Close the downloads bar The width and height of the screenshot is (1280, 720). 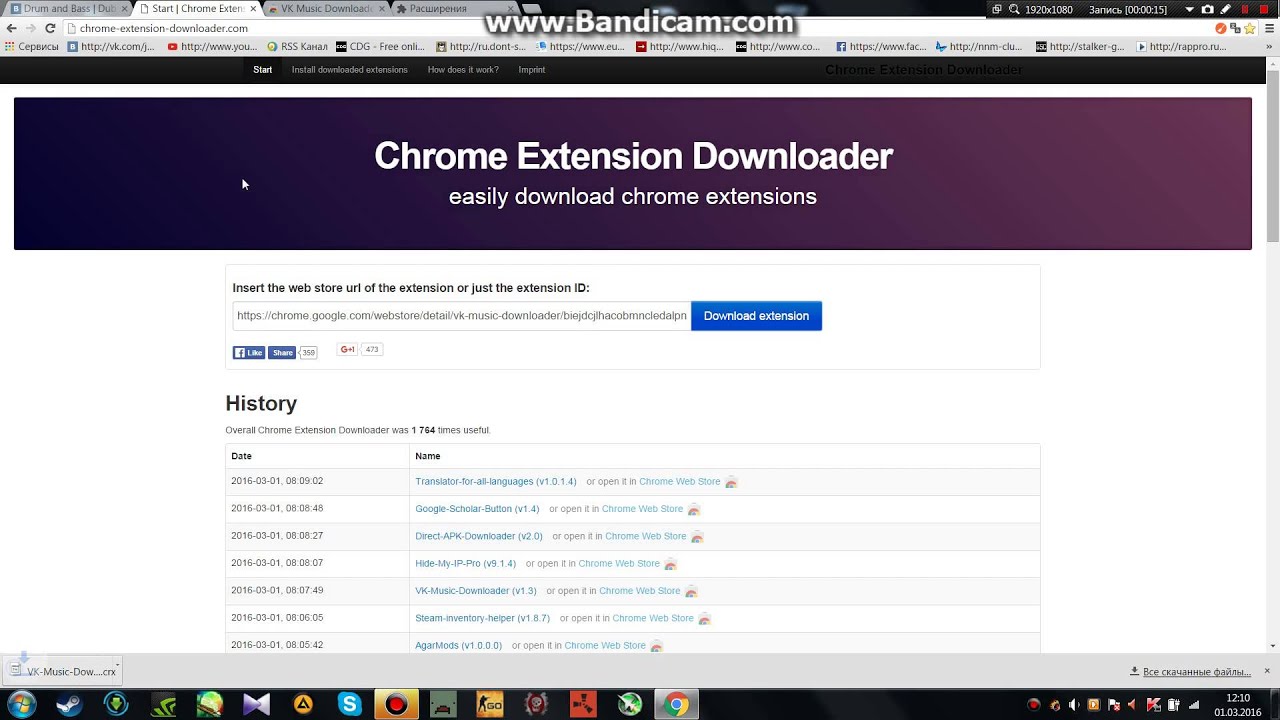[x=1267, y=671]
